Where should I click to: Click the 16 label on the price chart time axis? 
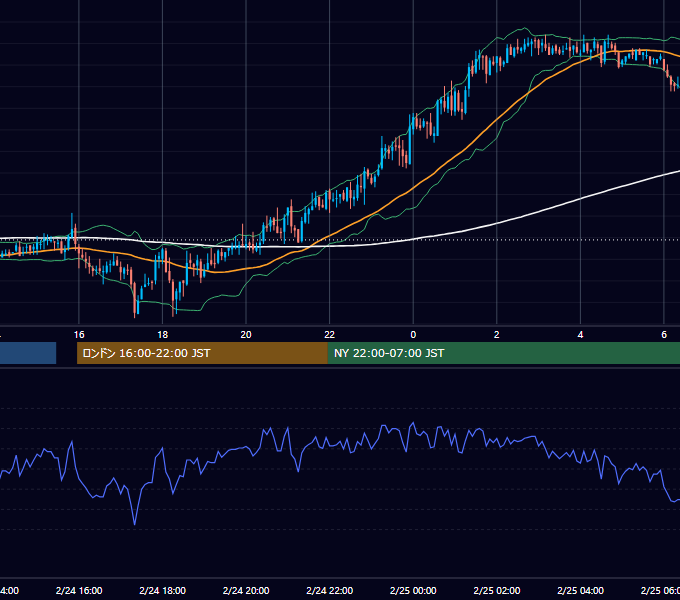coord(79,335)
